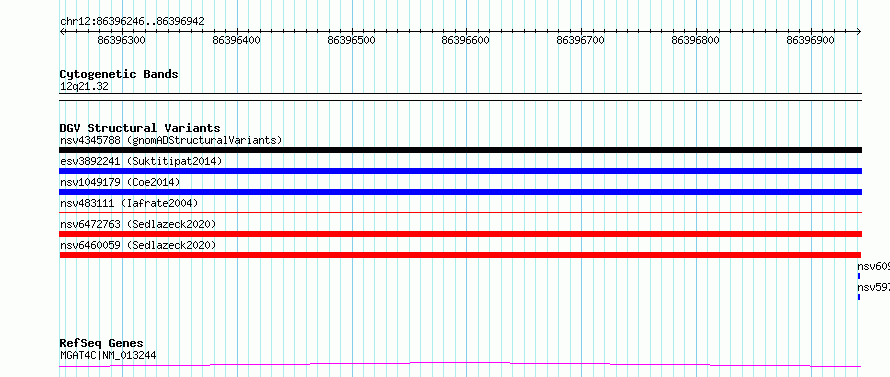Click the thin red nsv483111 line

tap(460, 212)
